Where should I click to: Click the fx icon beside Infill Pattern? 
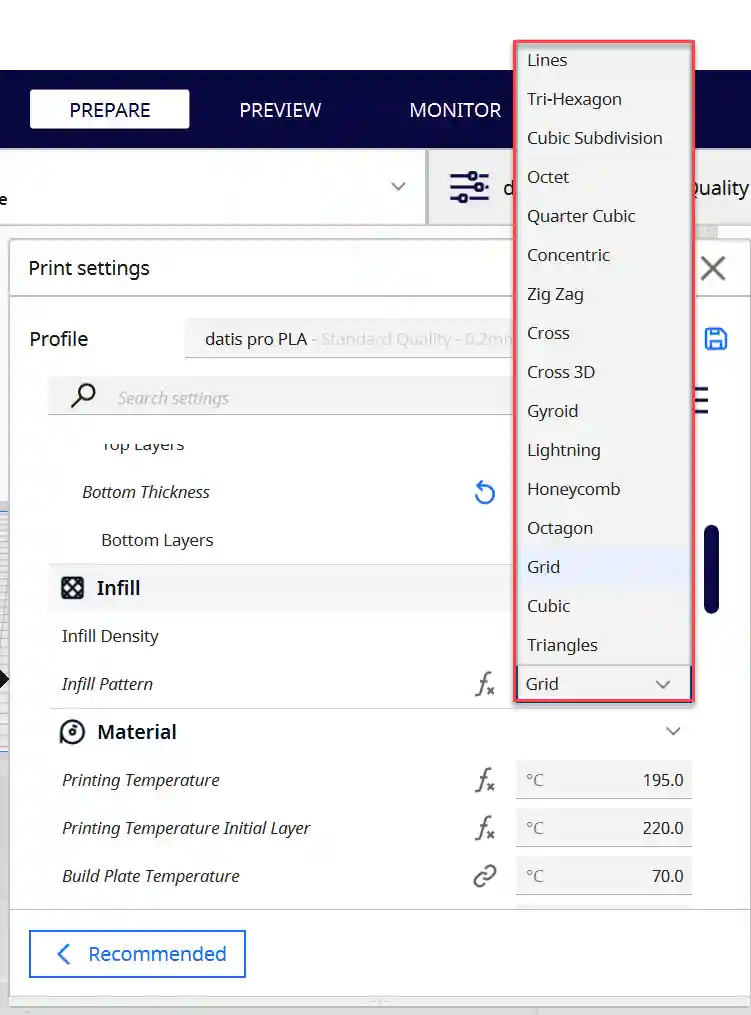pyautogui.click(x=485, y=684)
